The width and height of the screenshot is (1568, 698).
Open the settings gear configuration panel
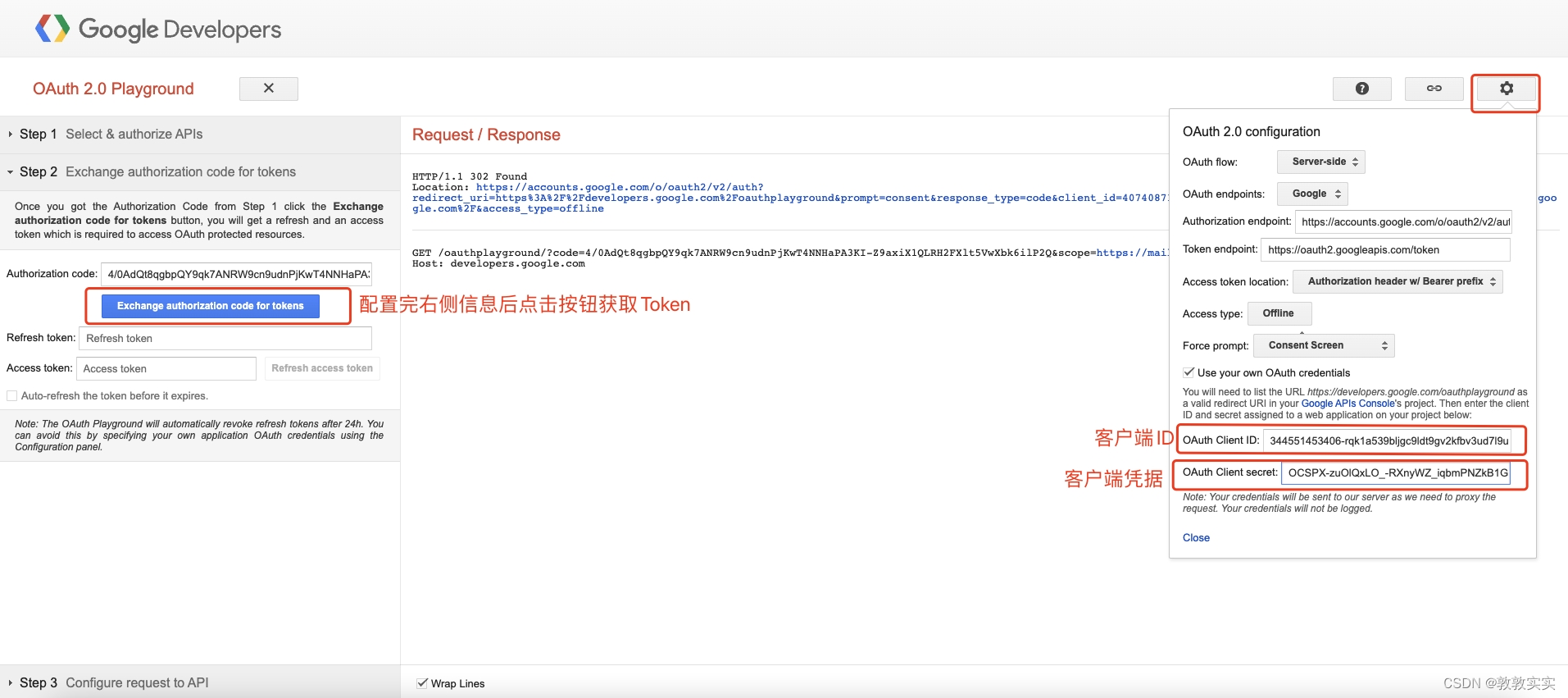pyautogui.click(x=1506, y=89)
